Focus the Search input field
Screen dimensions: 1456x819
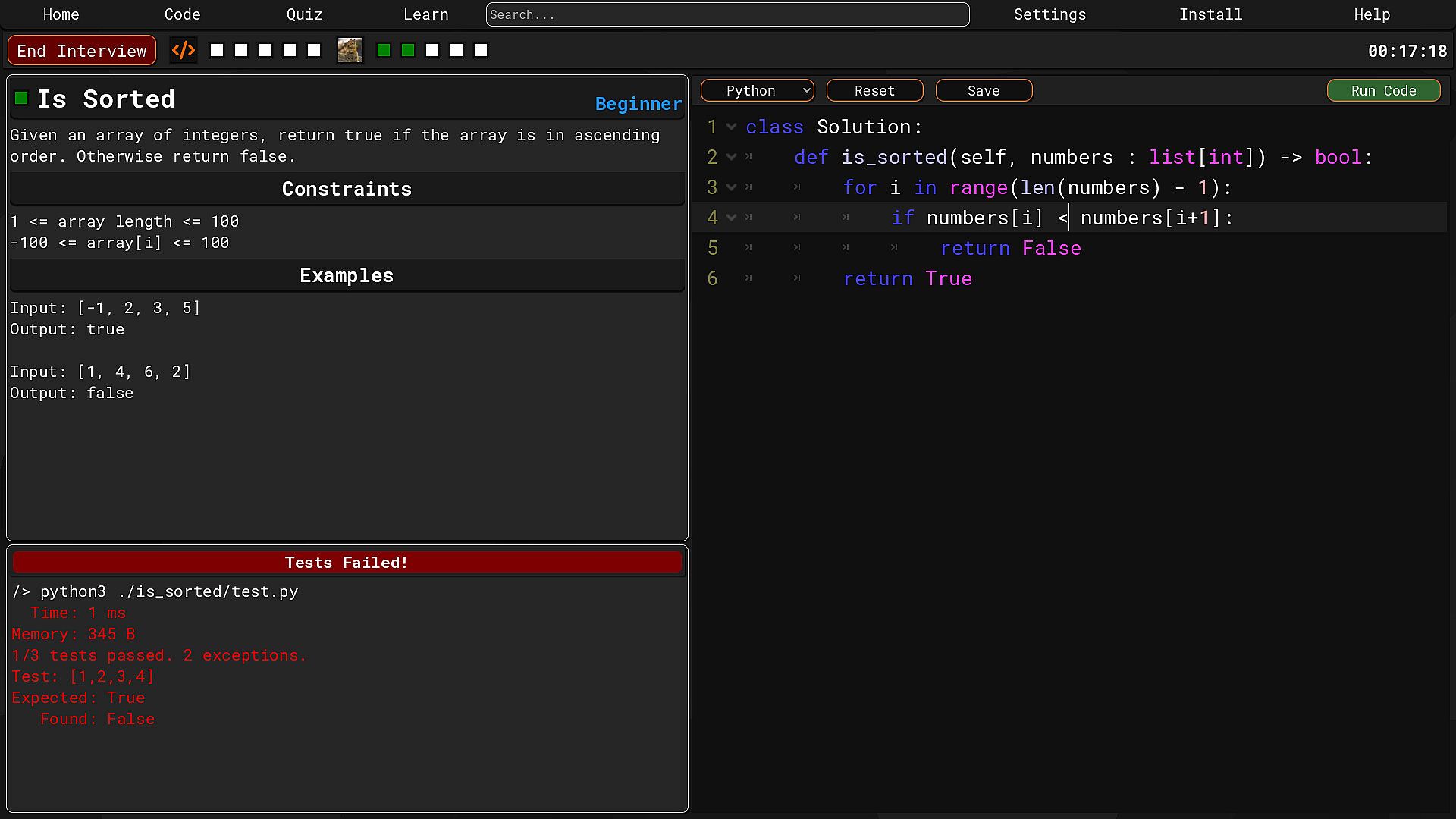[x=727, y=14]
